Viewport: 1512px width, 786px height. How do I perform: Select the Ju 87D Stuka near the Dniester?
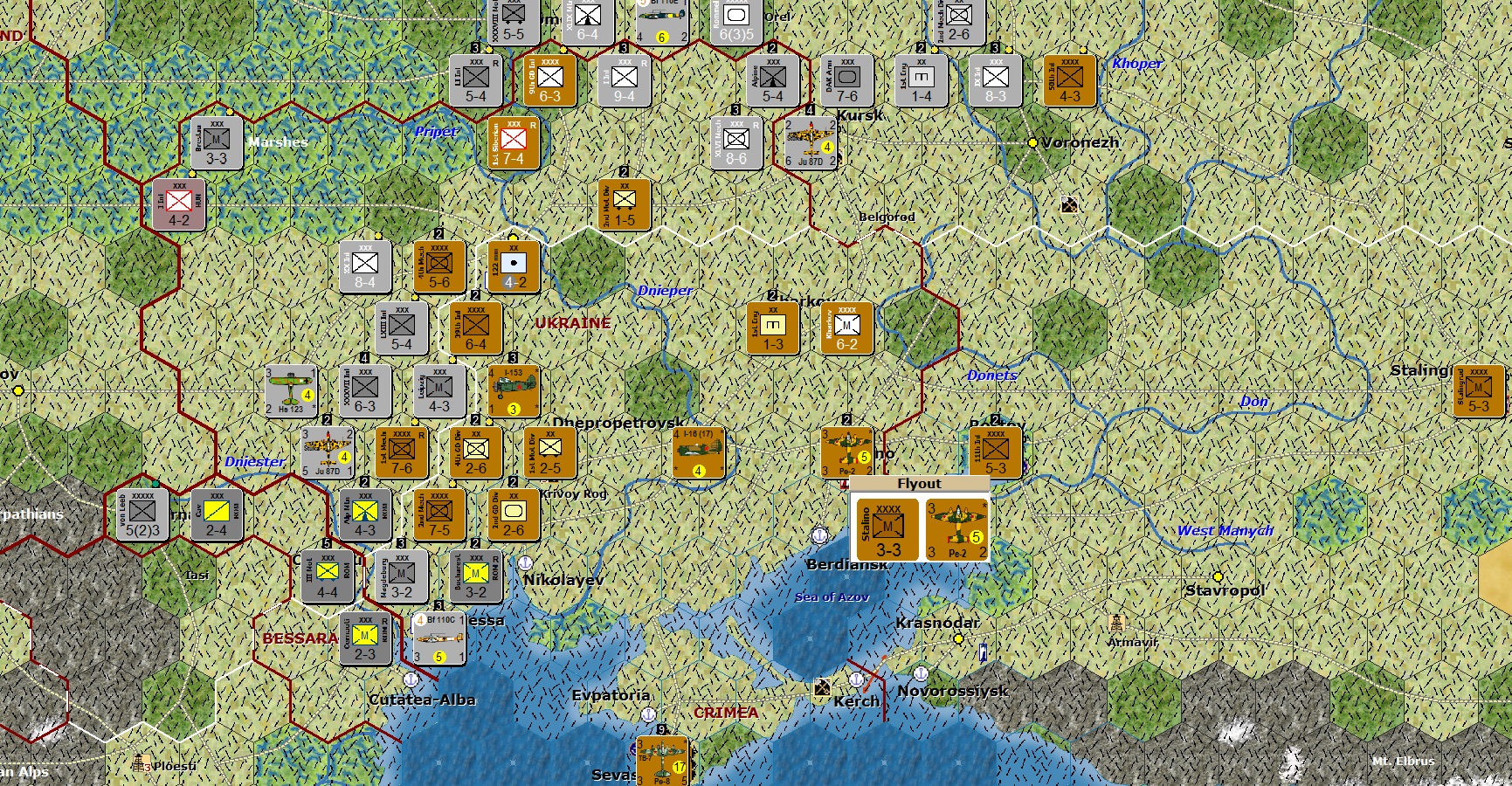328,452
